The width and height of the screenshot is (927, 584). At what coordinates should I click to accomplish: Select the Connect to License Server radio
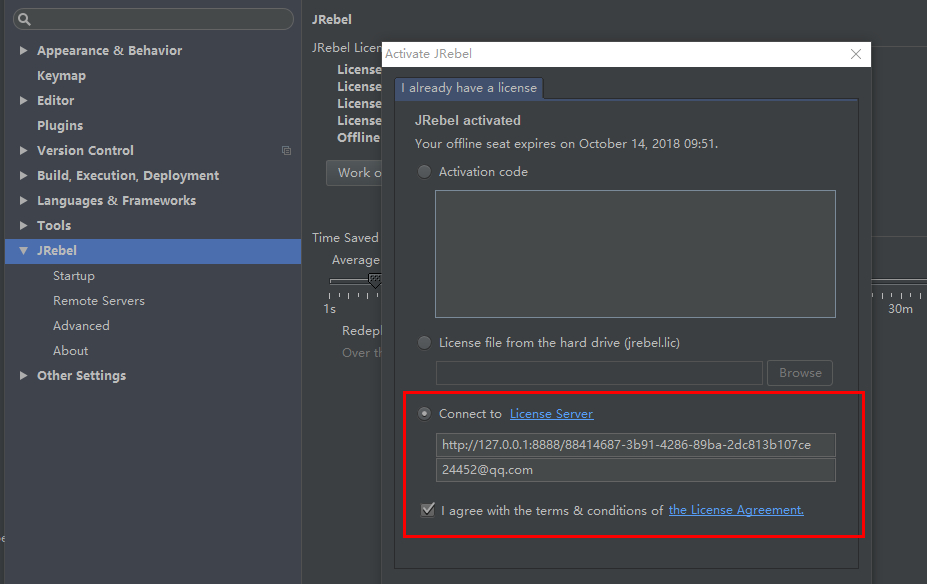[x=424, y=414]
